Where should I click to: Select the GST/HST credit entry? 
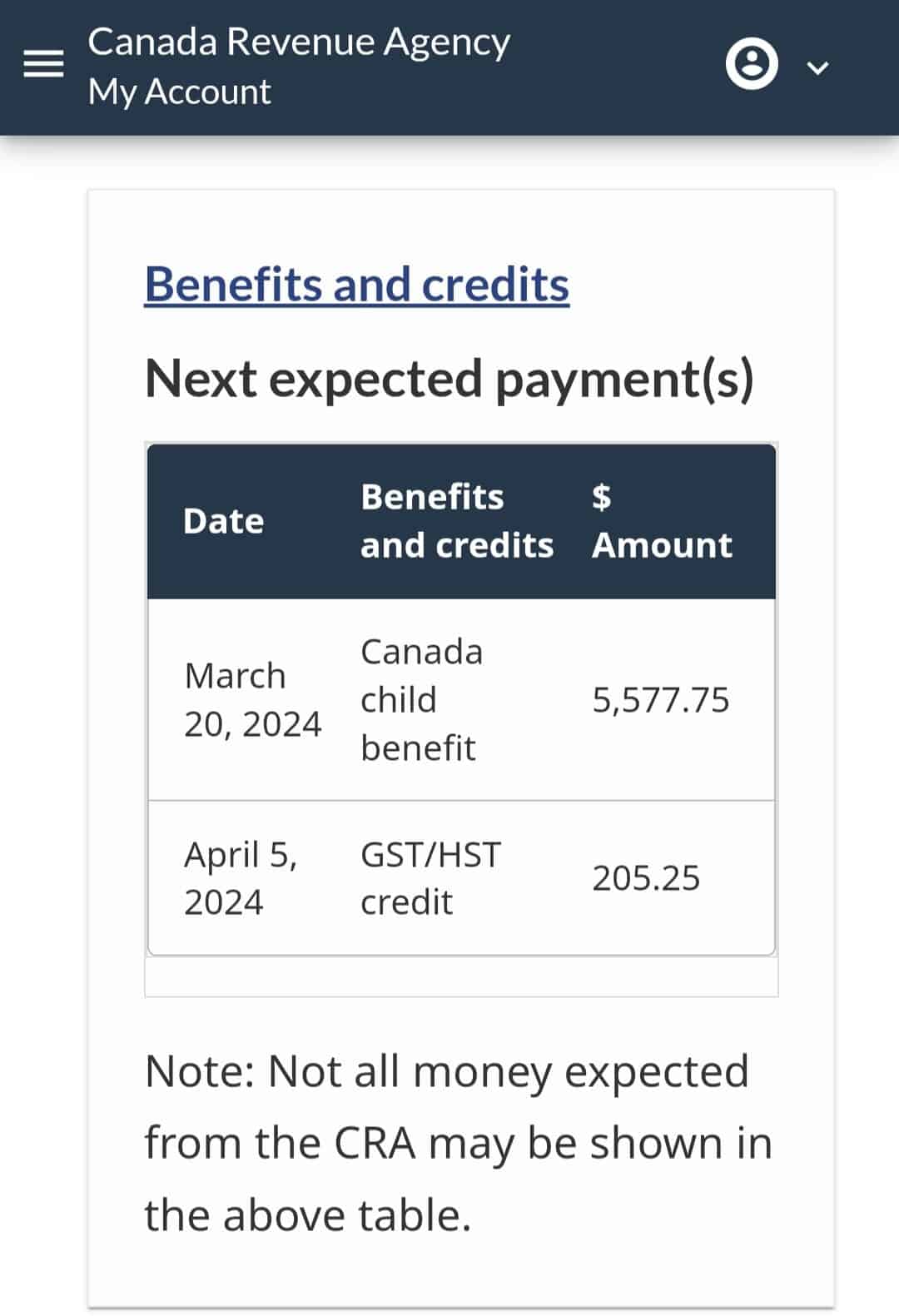[x=430, y=878]
